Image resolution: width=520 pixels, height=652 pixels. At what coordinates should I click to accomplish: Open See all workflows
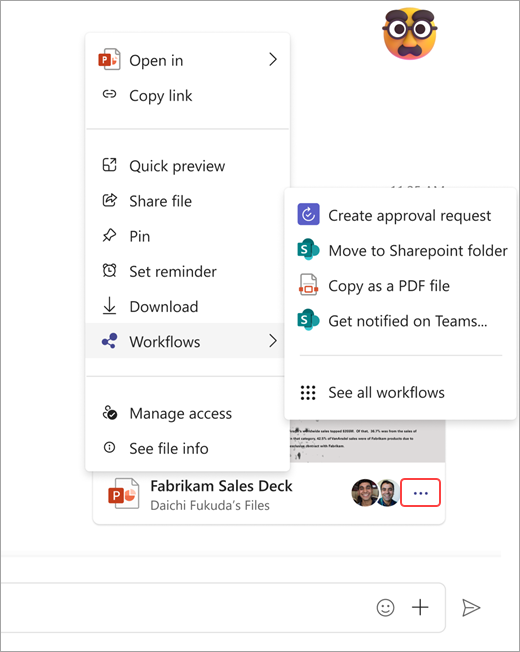pos(400,392)
